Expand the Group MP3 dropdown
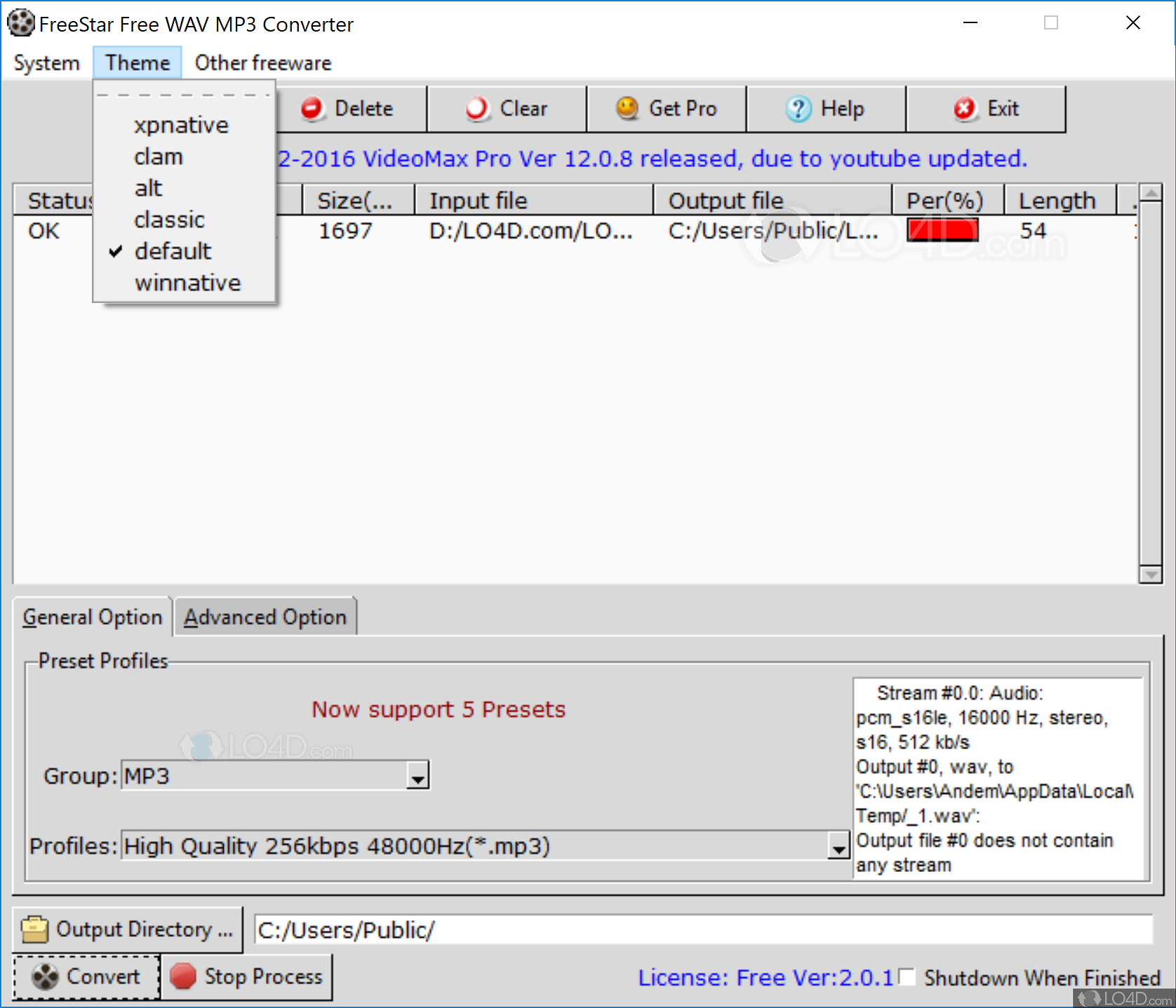This screenshot has width=1176, height=1008. 418,777
